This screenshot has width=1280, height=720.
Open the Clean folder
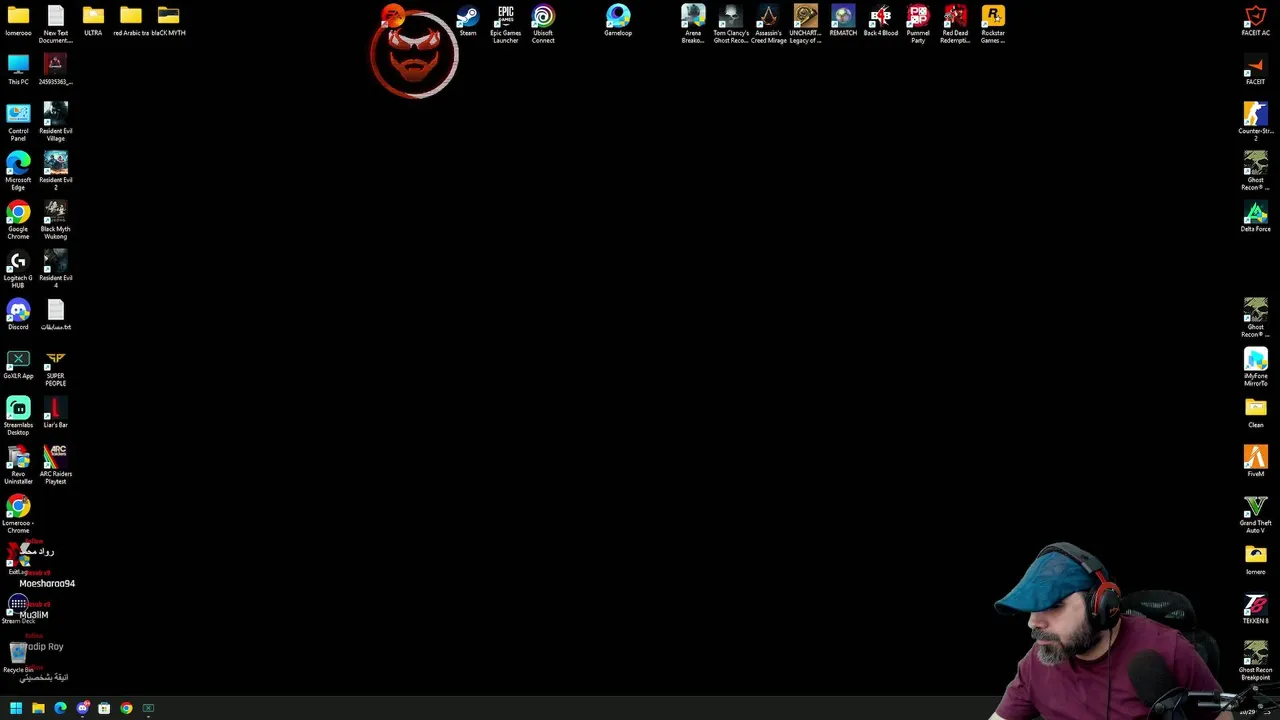pyautogui.click(x=1256, y=413)
